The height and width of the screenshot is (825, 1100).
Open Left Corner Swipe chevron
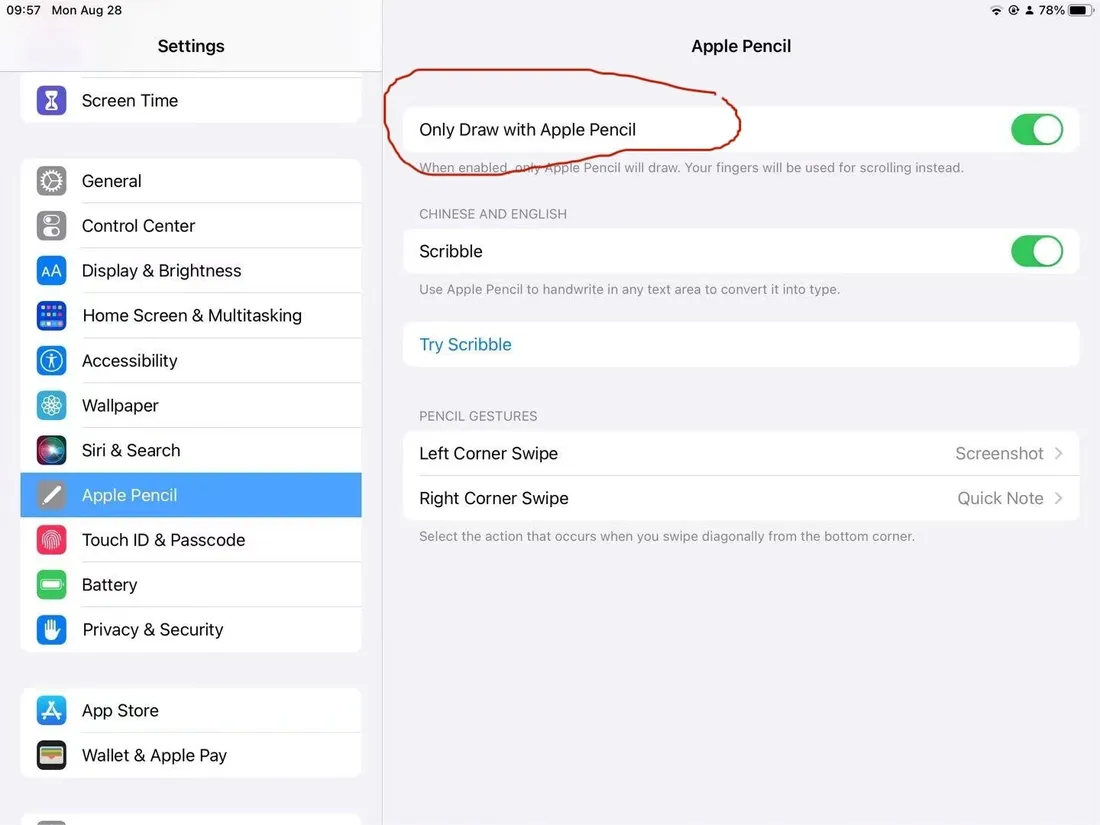1059,454
